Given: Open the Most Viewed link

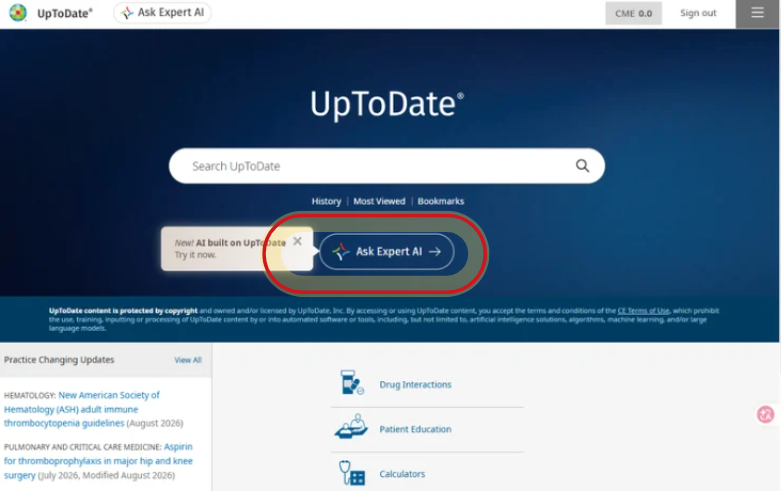Looking at the screenshot, I should (x=379, y=201).
